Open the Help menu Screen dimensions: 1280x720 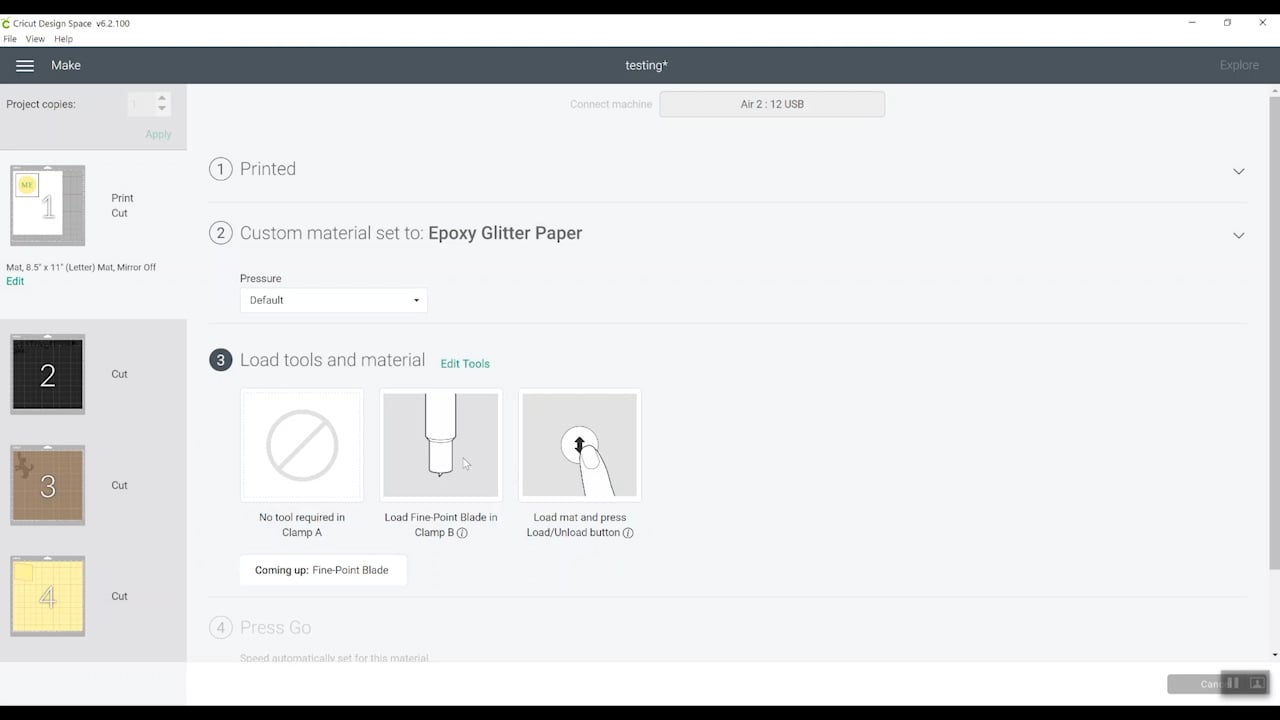(x=63, y=39)
